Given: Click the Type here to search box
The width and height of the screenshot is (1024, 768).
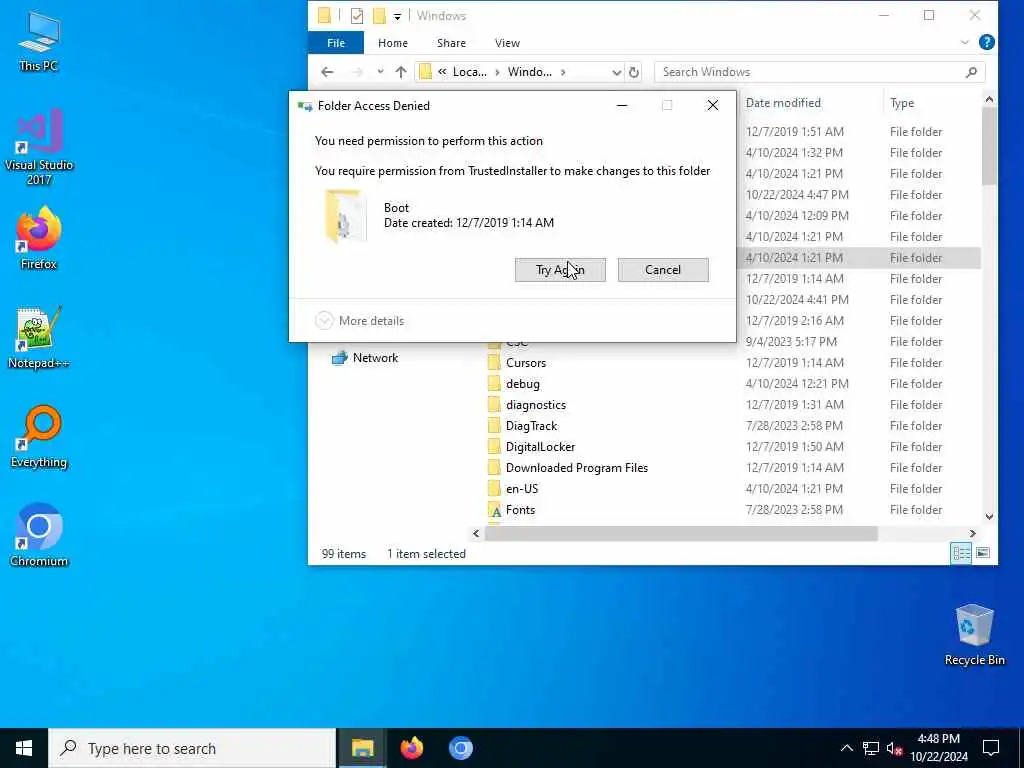Looking at the screenshot, I should pyautogui.click(x=192, y=748).
